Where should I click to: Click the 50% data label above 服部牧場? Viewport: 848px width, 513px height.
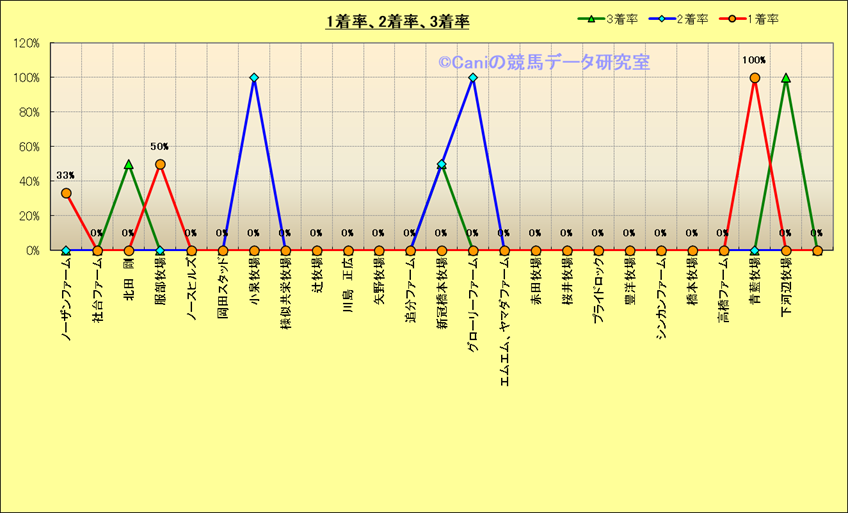(160, 147)
